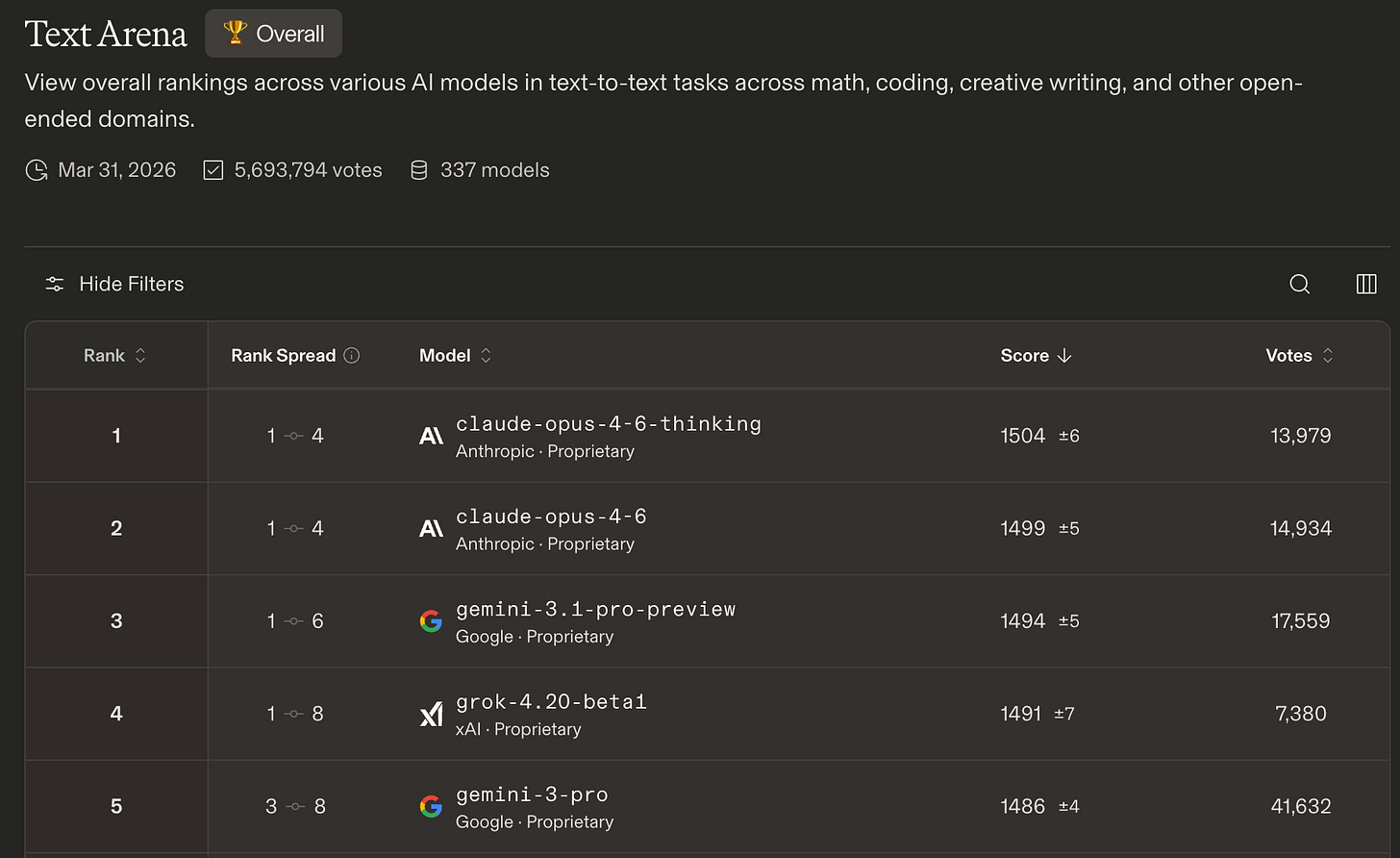Screen dimensions: 1400x858
Task: Click the 13,979 votes cell
Action: coord(1301,436)
